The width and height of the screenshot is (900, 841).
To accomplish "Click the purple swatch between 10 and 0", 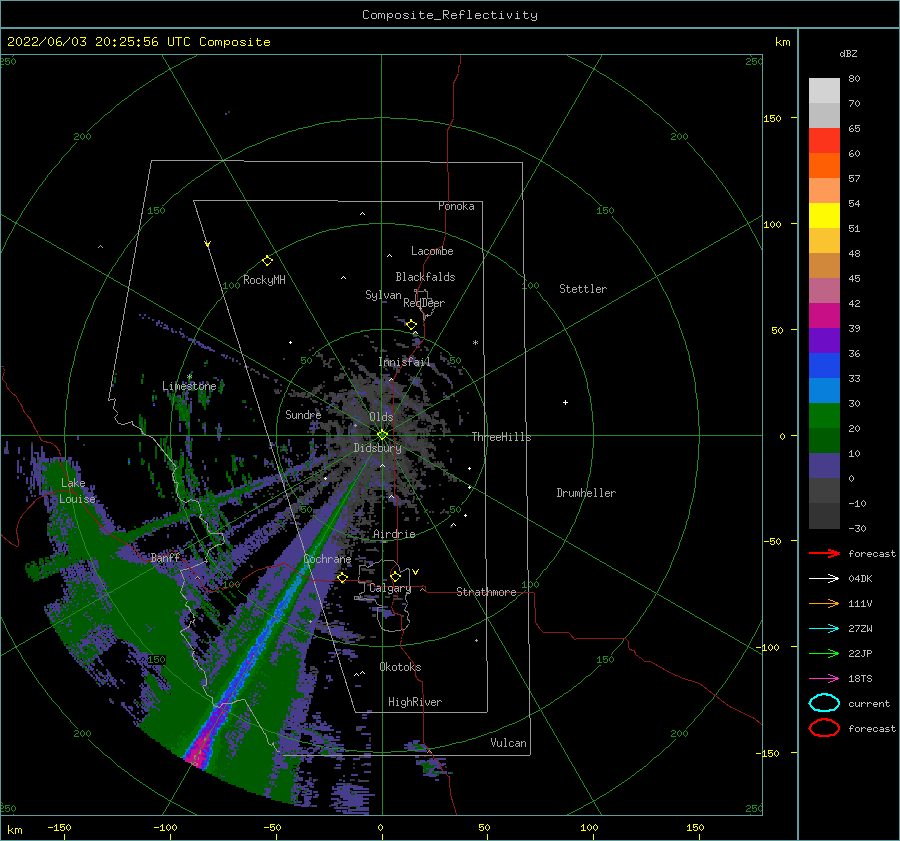I will pos(824,466).
